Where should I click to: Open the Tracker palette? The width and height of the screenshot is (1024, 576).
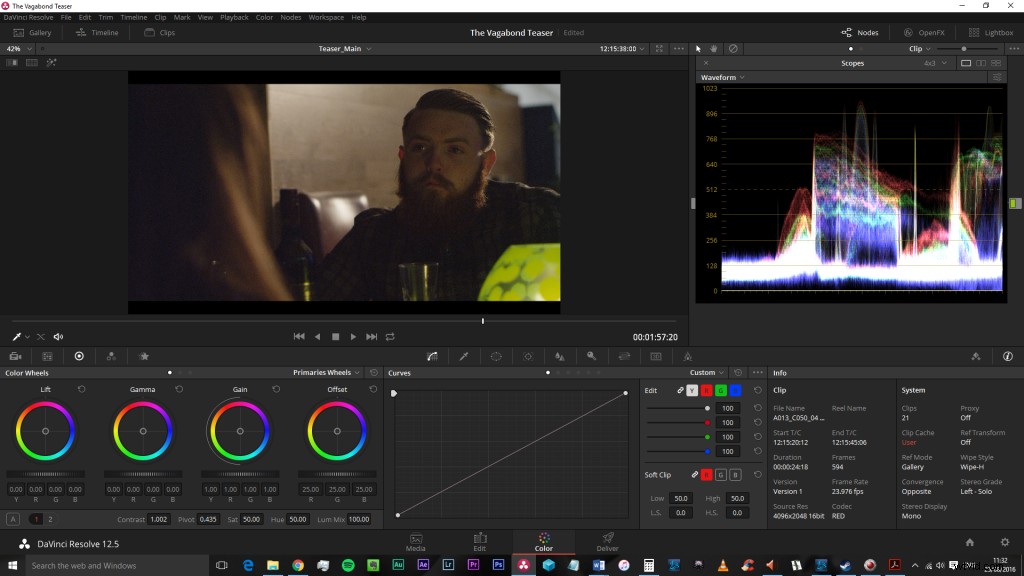tap(528, 355)
